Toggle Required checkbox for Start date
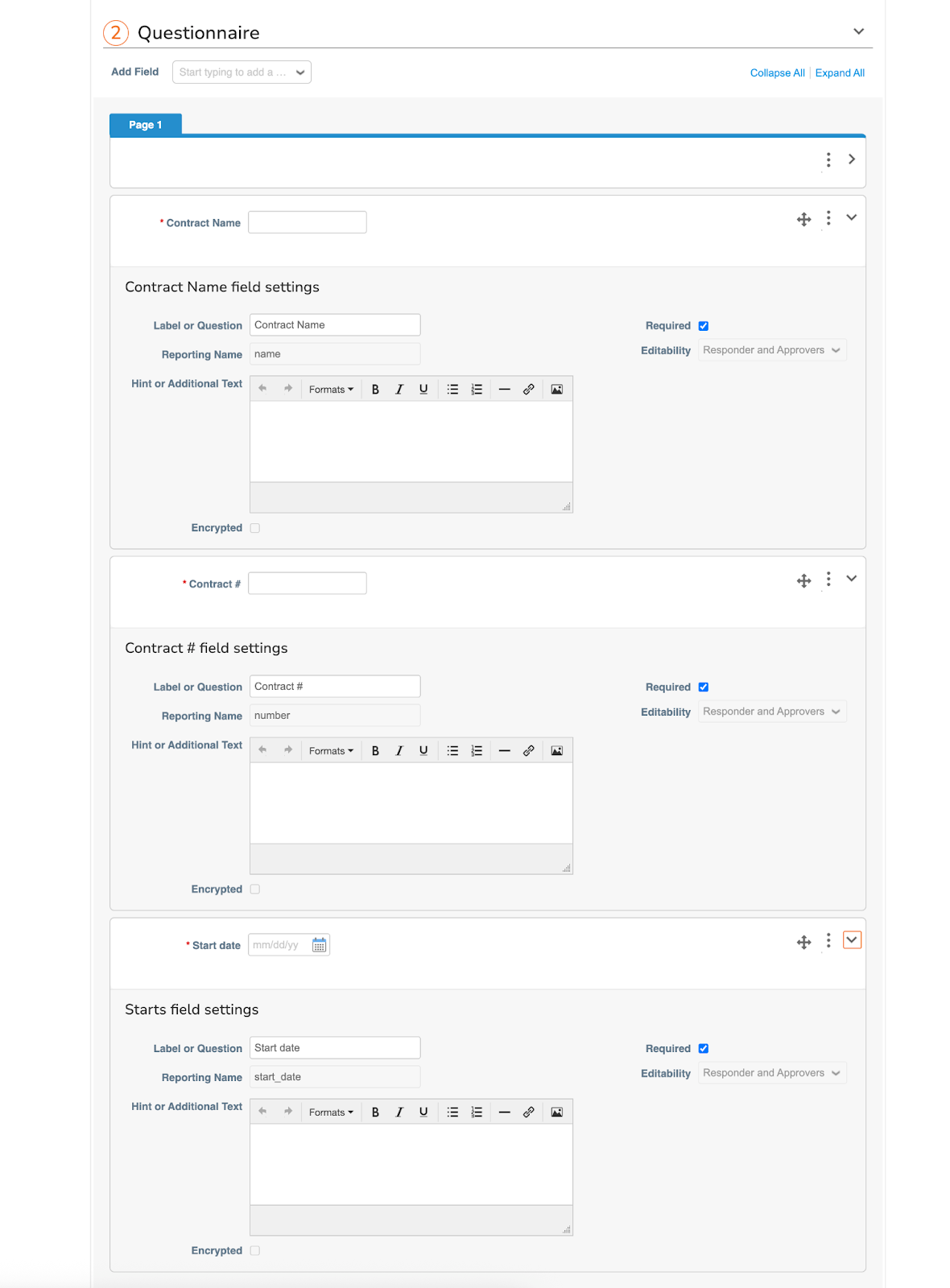This screenshot has width=950, height=1288. [704, 1049]
